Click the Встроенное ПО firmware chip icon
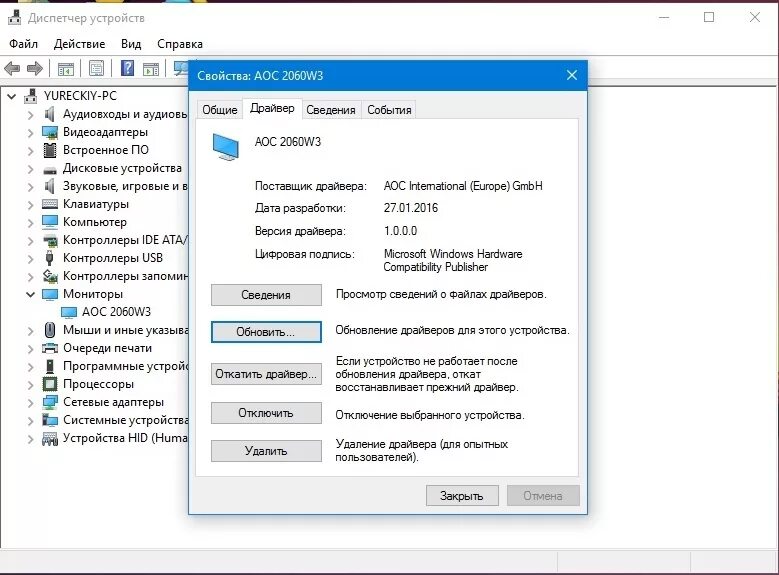The width and height of the screenshot is (779, 575). (50, 150)
